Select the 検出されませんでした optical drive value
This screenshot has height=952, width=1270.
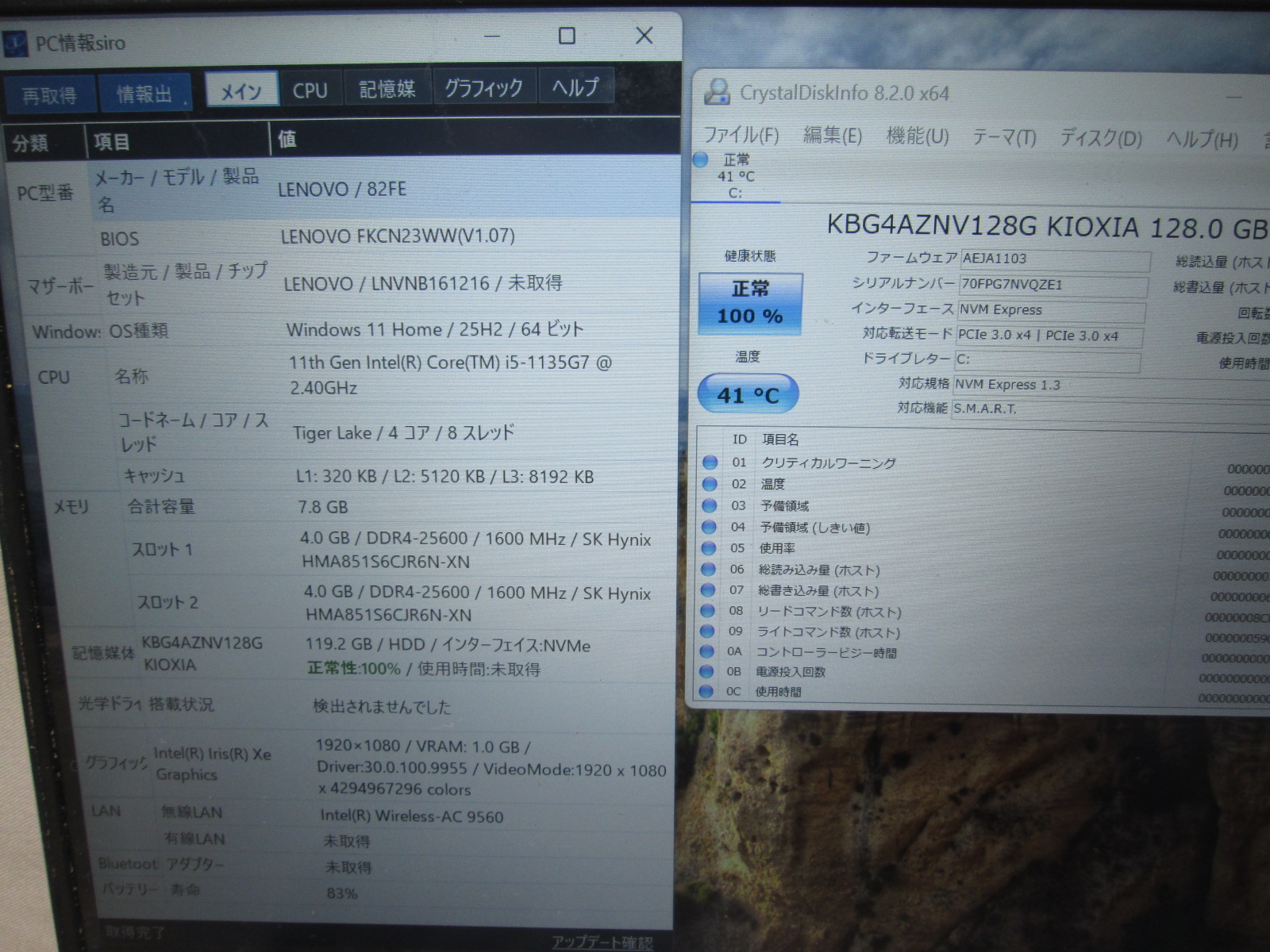click(382, 706)
